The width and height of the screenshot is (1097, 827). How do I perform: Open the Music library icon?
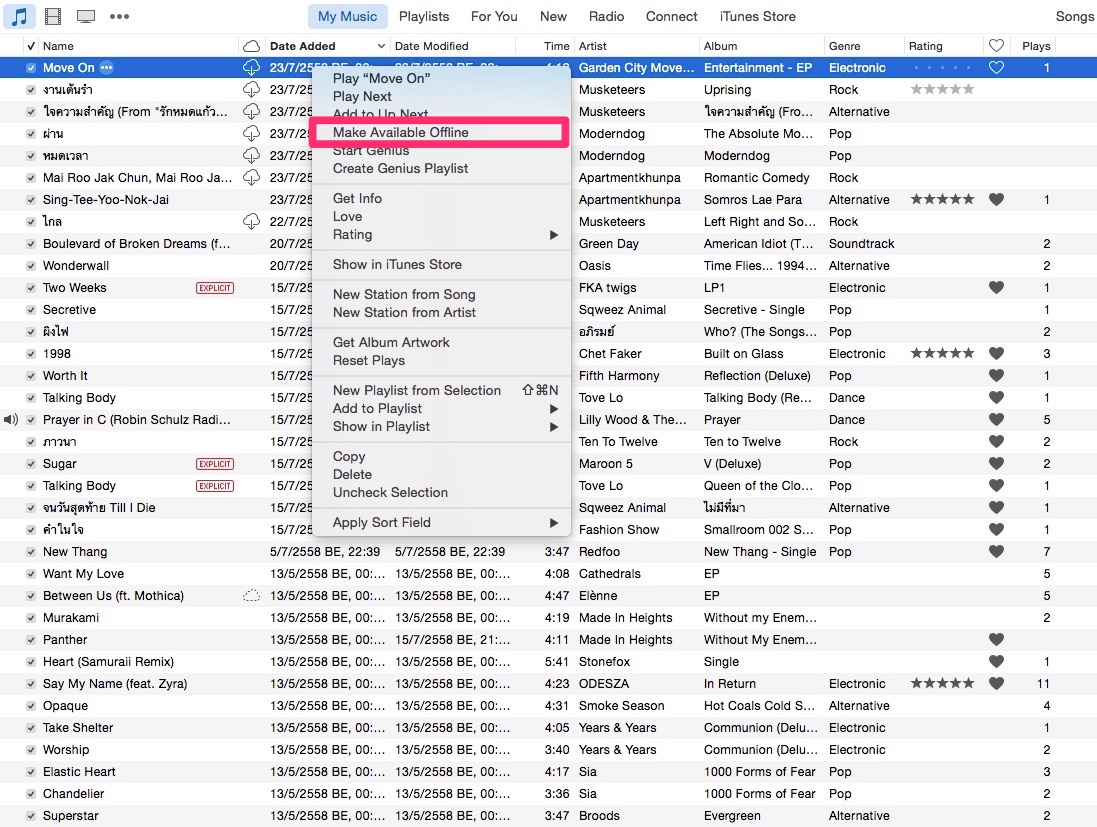[19, 16]
